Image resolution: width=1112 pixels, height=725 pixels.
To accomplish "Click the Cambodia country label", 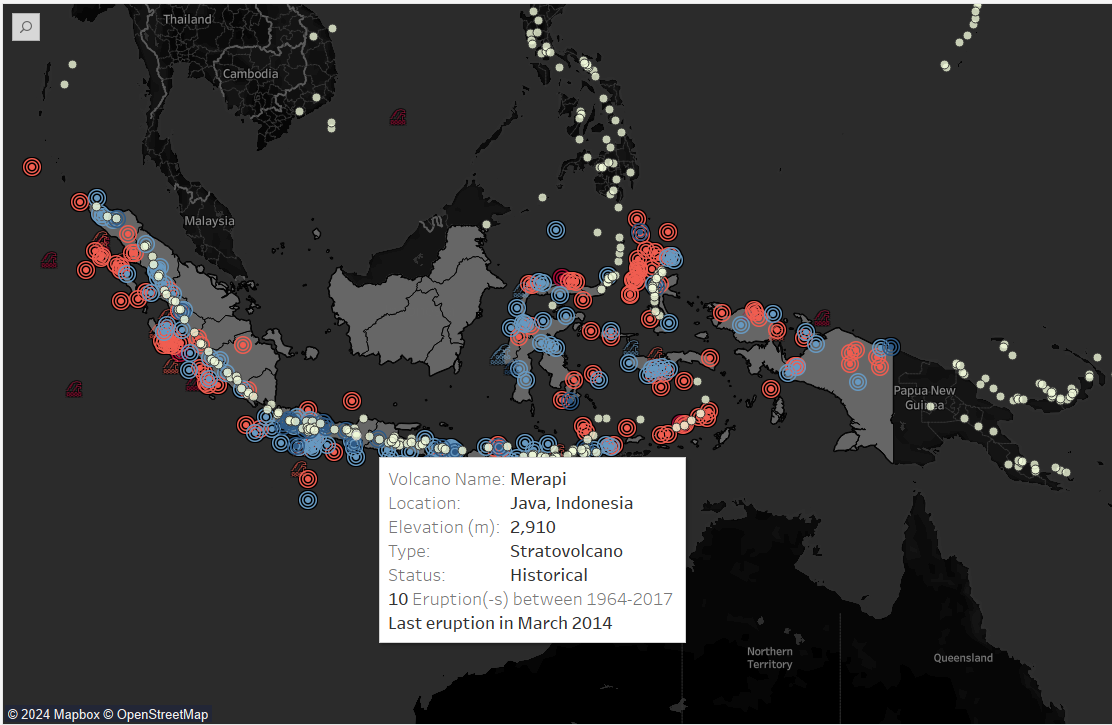I will coord(250,74).
